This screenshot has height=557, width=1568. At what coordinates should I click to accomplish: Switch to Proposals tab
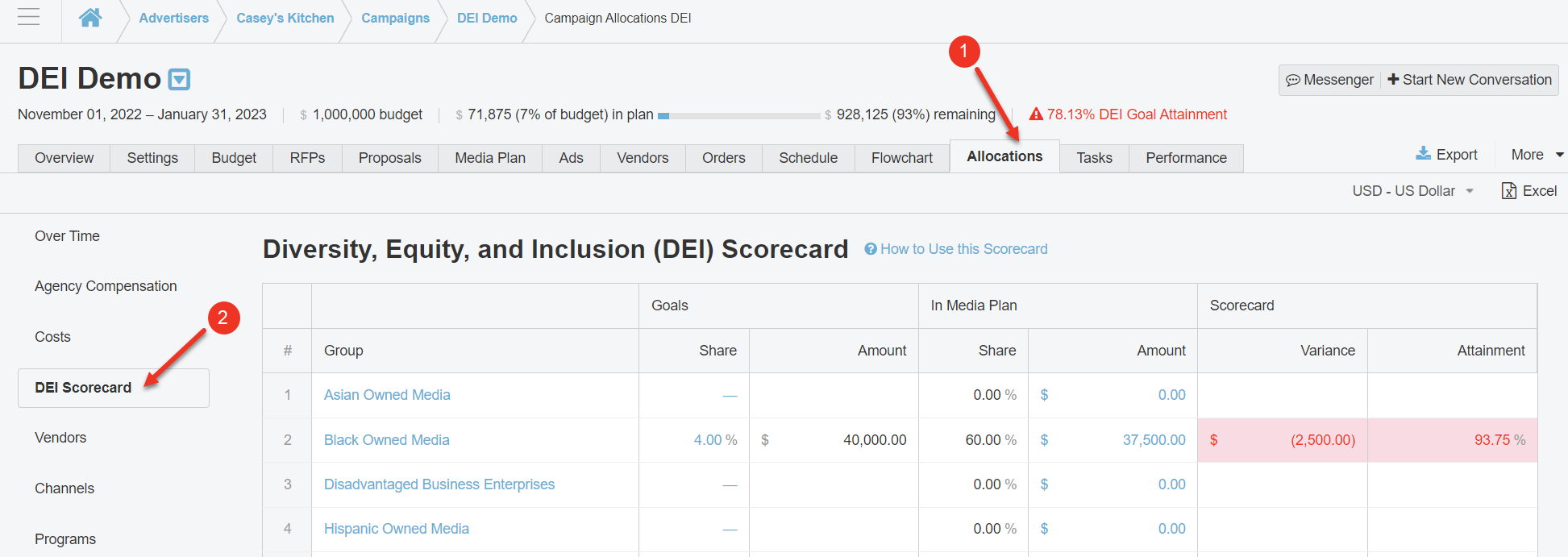point(389,158)
